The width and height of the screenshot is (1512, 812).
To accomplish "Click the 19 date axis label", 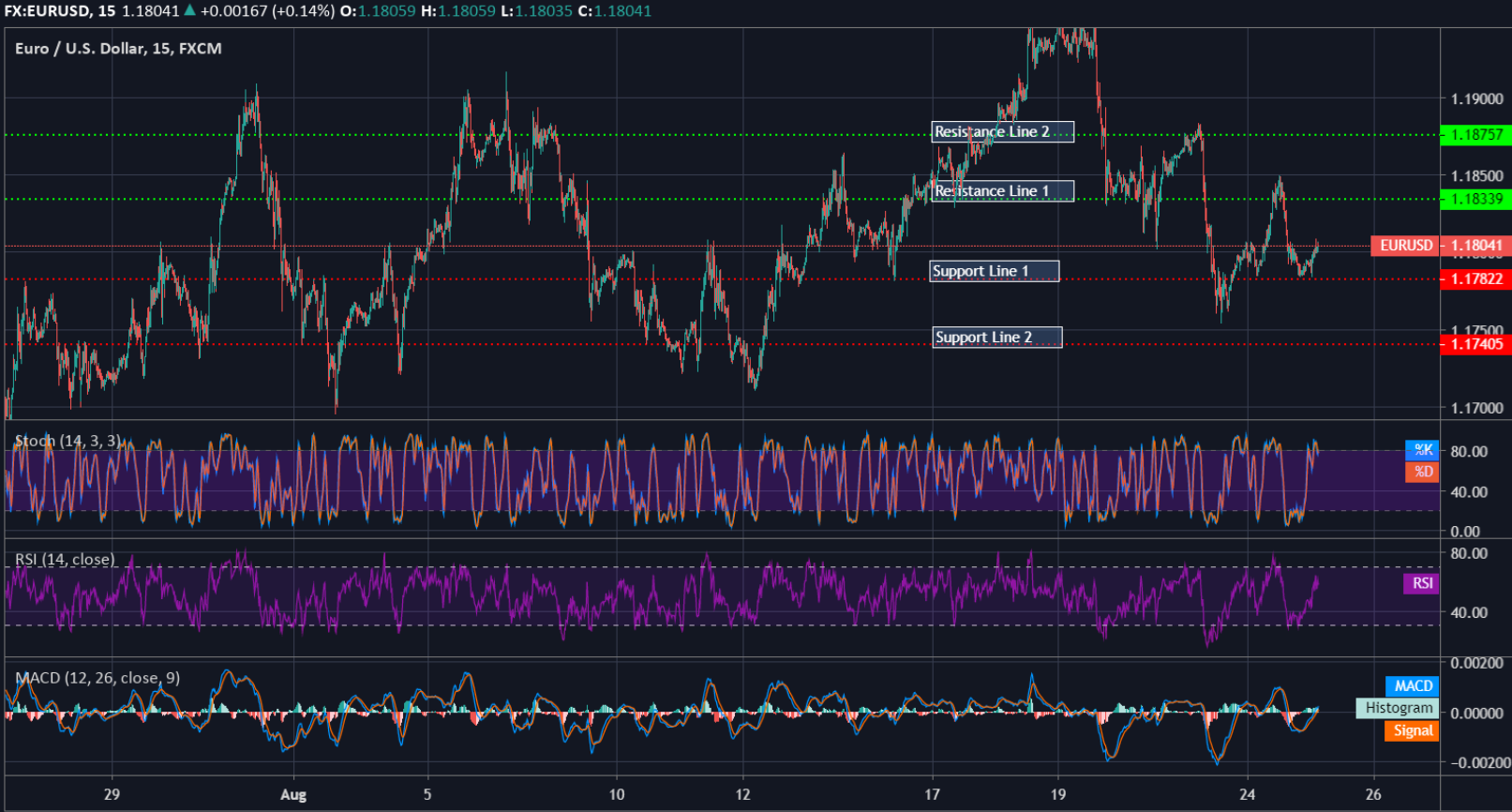I will (x=1058, y=795).
